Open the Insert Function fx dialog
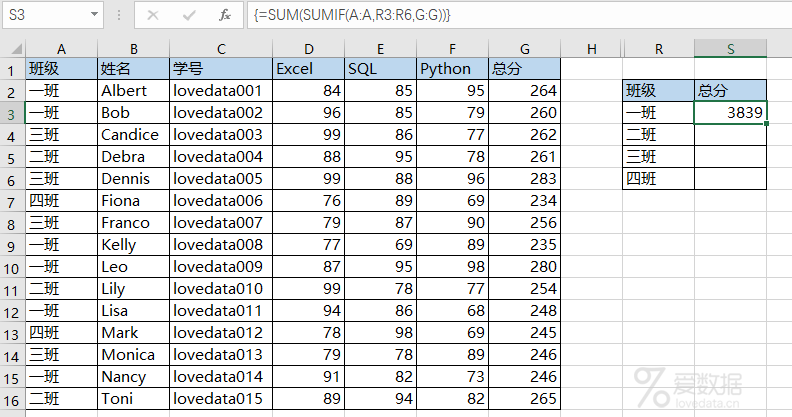Screen dimensions: 792x417 225,15
